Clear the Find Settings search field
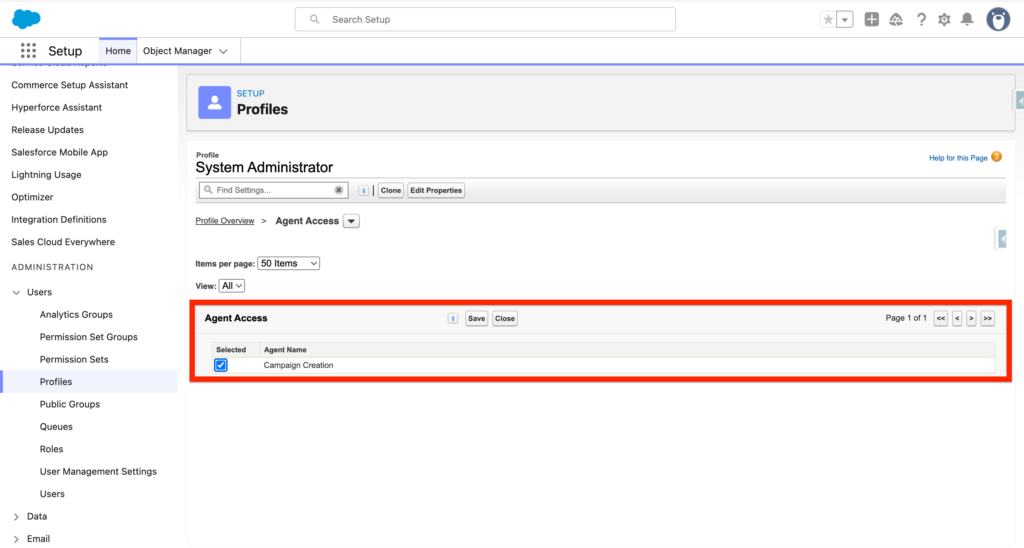 click(x=339, y=190)
